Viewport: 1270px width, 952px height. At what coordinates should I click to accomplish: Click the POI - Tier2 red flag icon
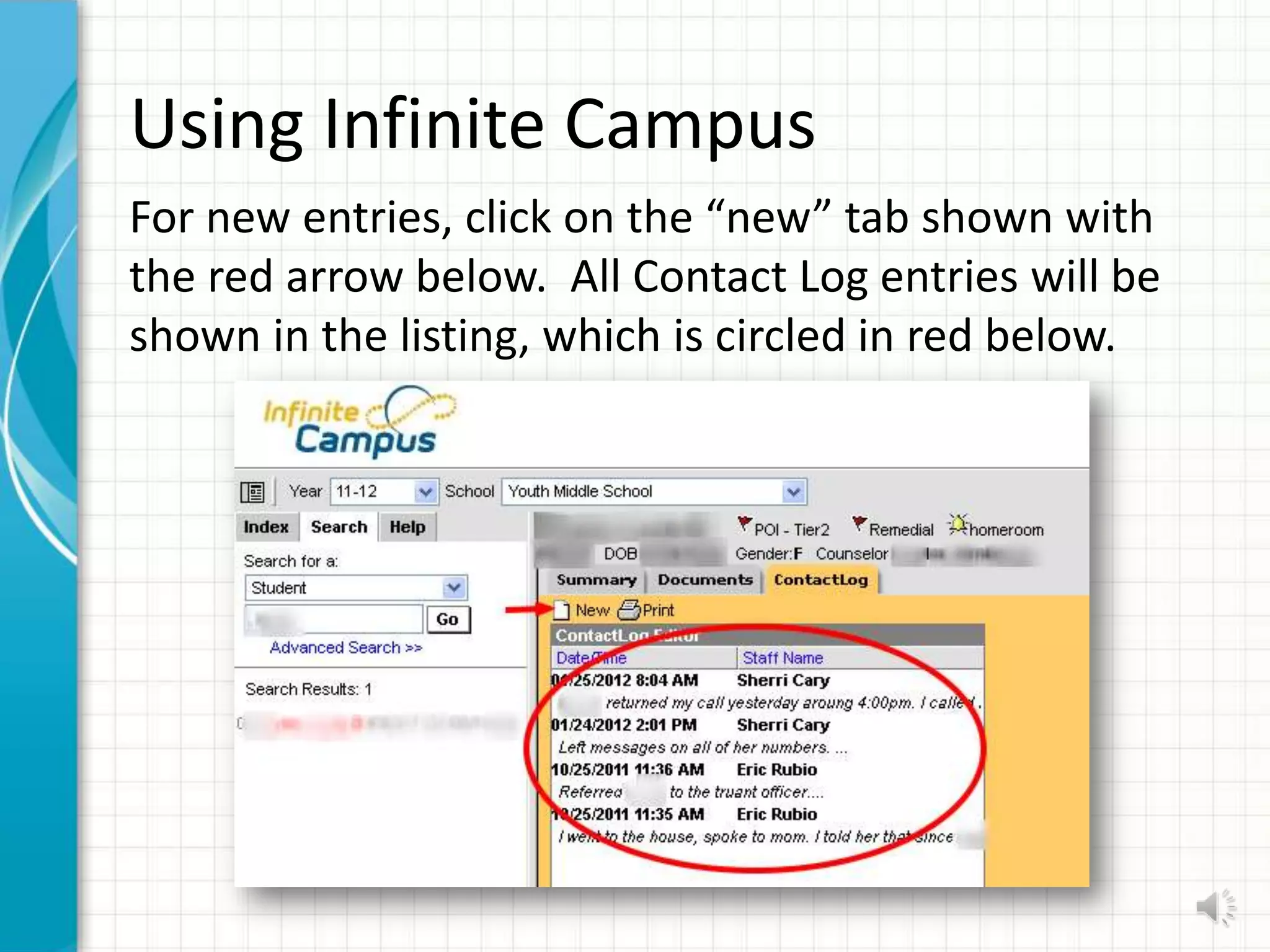[745, 524]
